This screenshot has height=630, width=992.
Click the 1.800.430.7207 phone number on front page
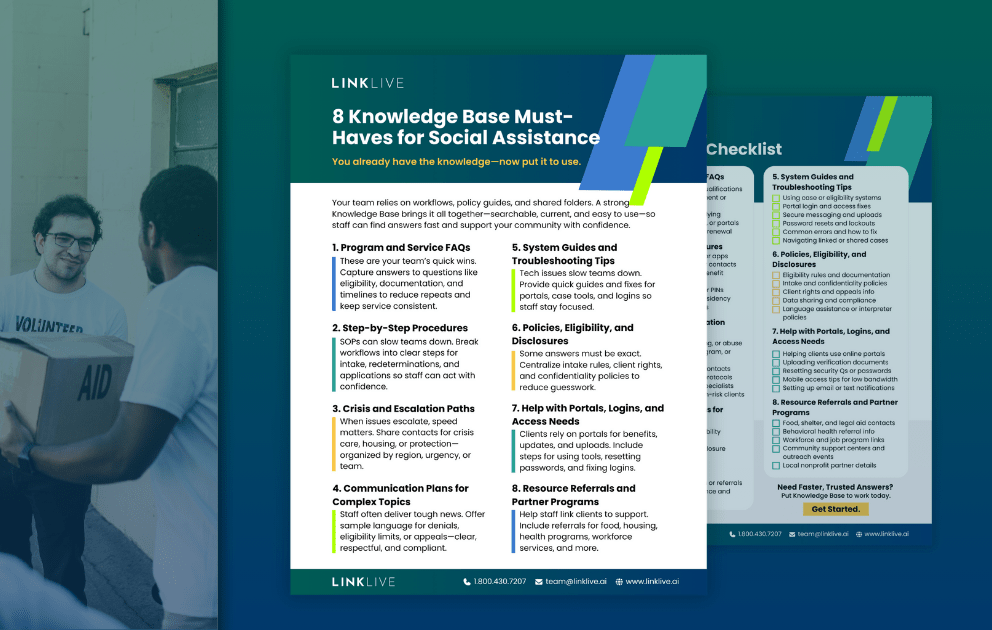pos(500,581)
